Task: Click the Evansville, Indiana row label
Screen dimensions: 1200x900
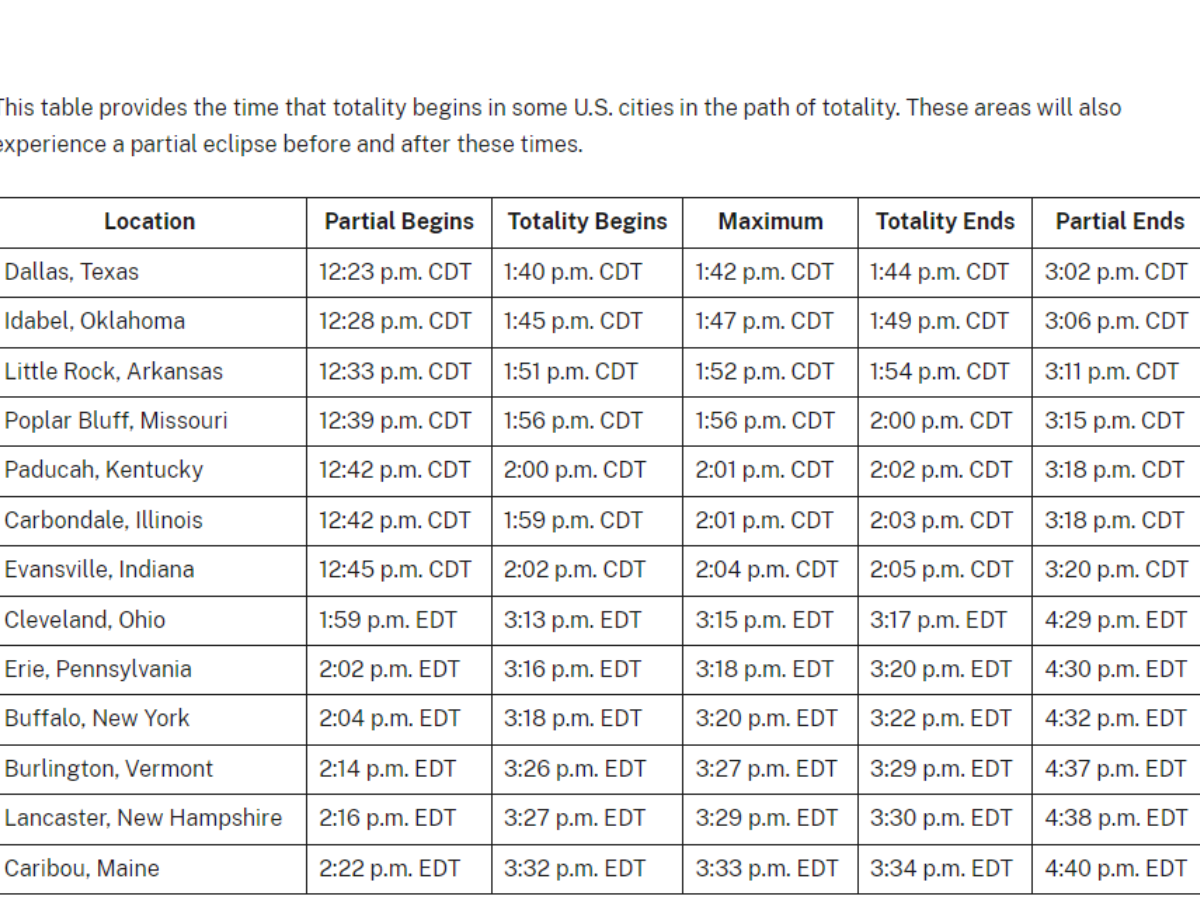Action: point(100,570)
